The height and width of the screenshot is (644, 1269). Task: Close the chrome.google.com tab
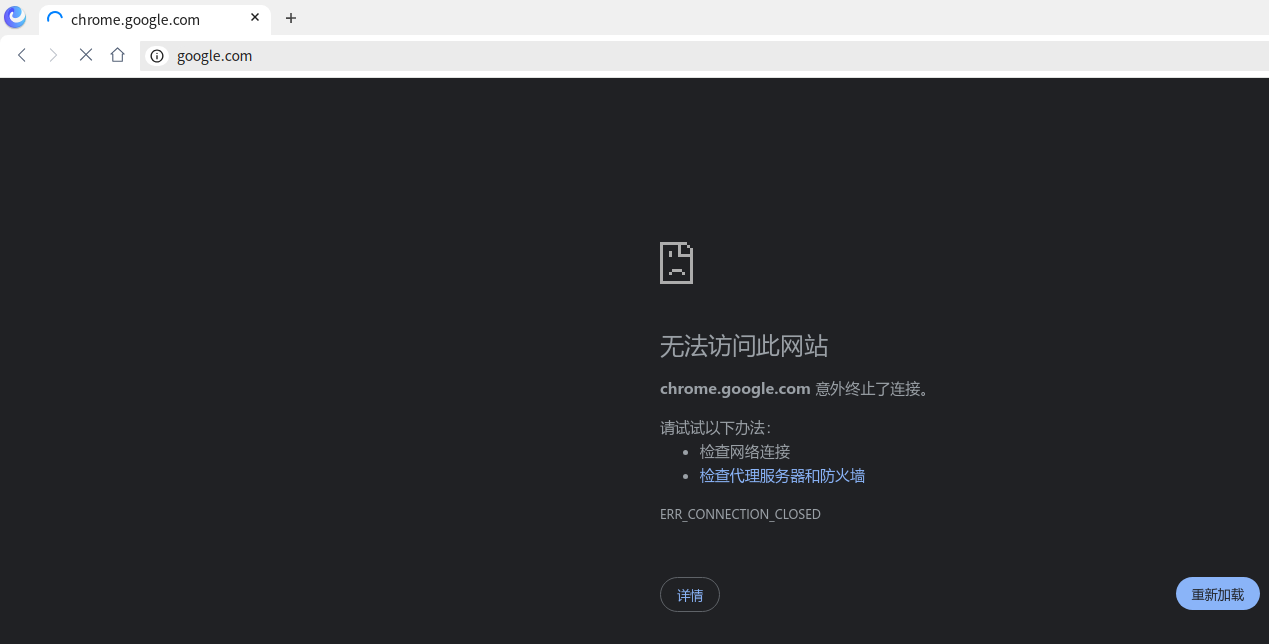pos(255,18)
